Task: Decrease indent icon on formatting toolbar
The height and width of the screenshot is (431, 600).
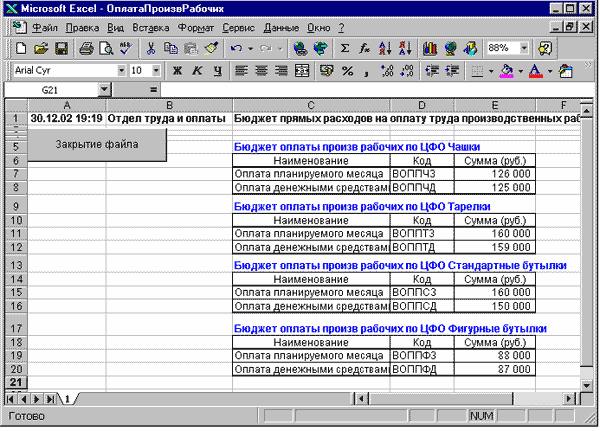Action: pos(432,71)
